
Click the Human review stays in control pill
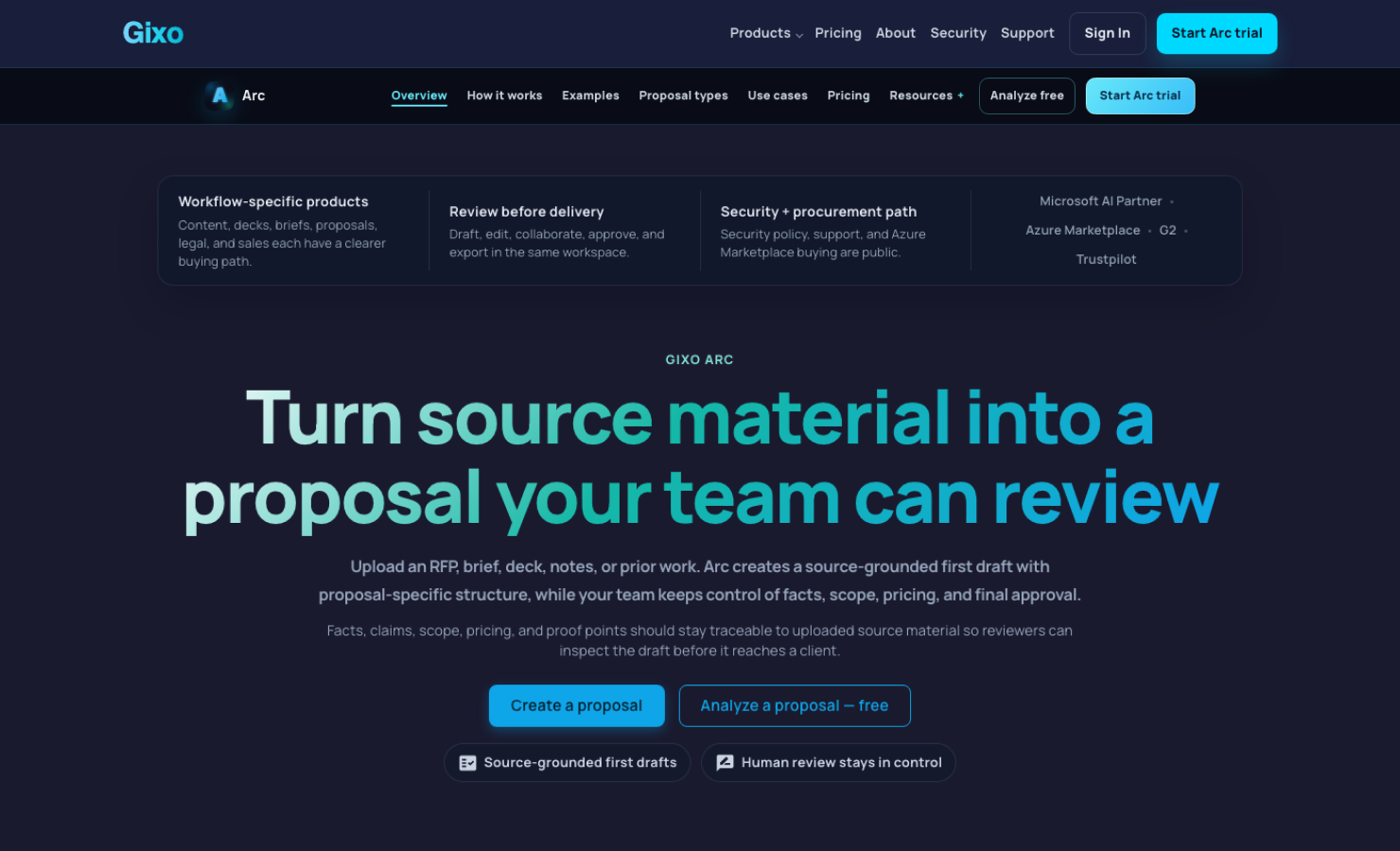[x=829, y=762]
